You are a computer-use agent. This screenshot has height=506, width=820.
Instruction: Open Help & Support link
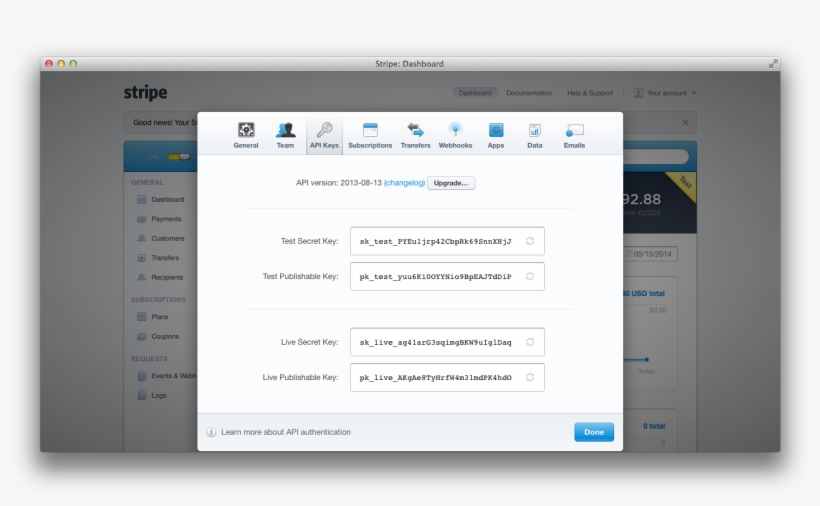tap(590, 93)
